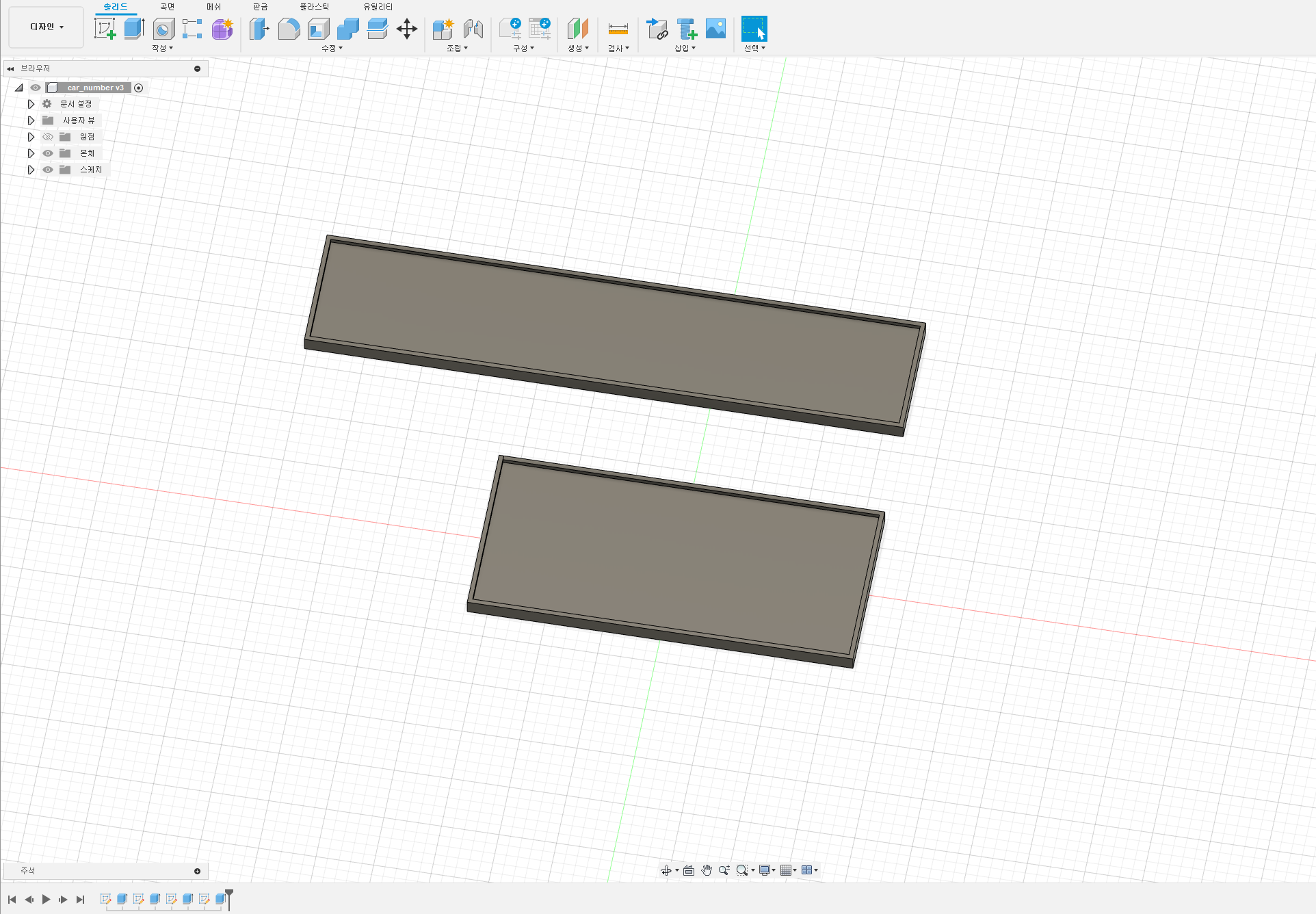Activate the Move/Copy arrows tool
Image resolution: width=1316 pixels, height=914 pixels.
click(x=407, y=29)
